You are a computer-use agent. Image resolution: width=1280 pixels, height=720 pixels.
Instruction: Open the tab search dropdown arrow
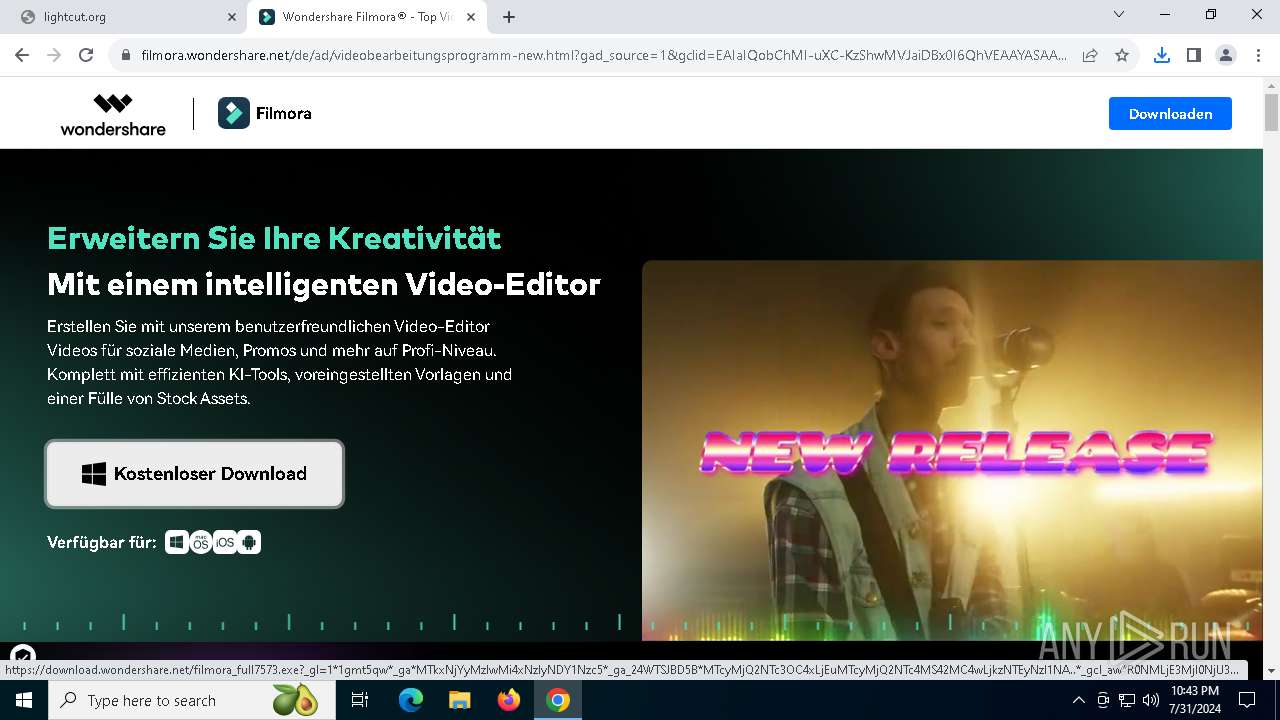(x=1119, y=15)
